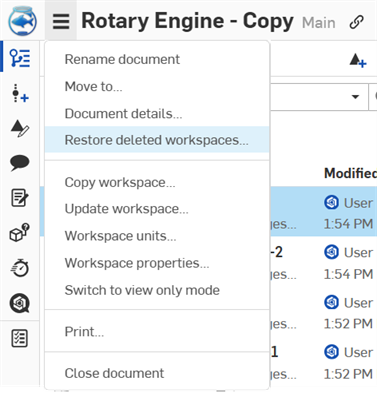Screen dimensions: 377x401
Task: Expand the filter dropdown arrow
Action: point(355,97)
